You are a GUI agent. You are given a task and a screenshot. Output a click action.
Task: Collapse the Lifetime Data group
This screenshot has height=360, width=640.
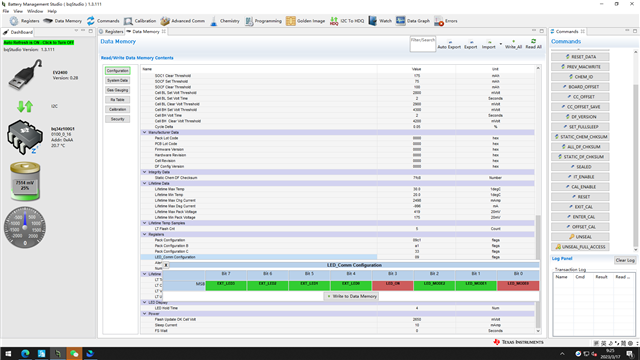pos(144,183)
